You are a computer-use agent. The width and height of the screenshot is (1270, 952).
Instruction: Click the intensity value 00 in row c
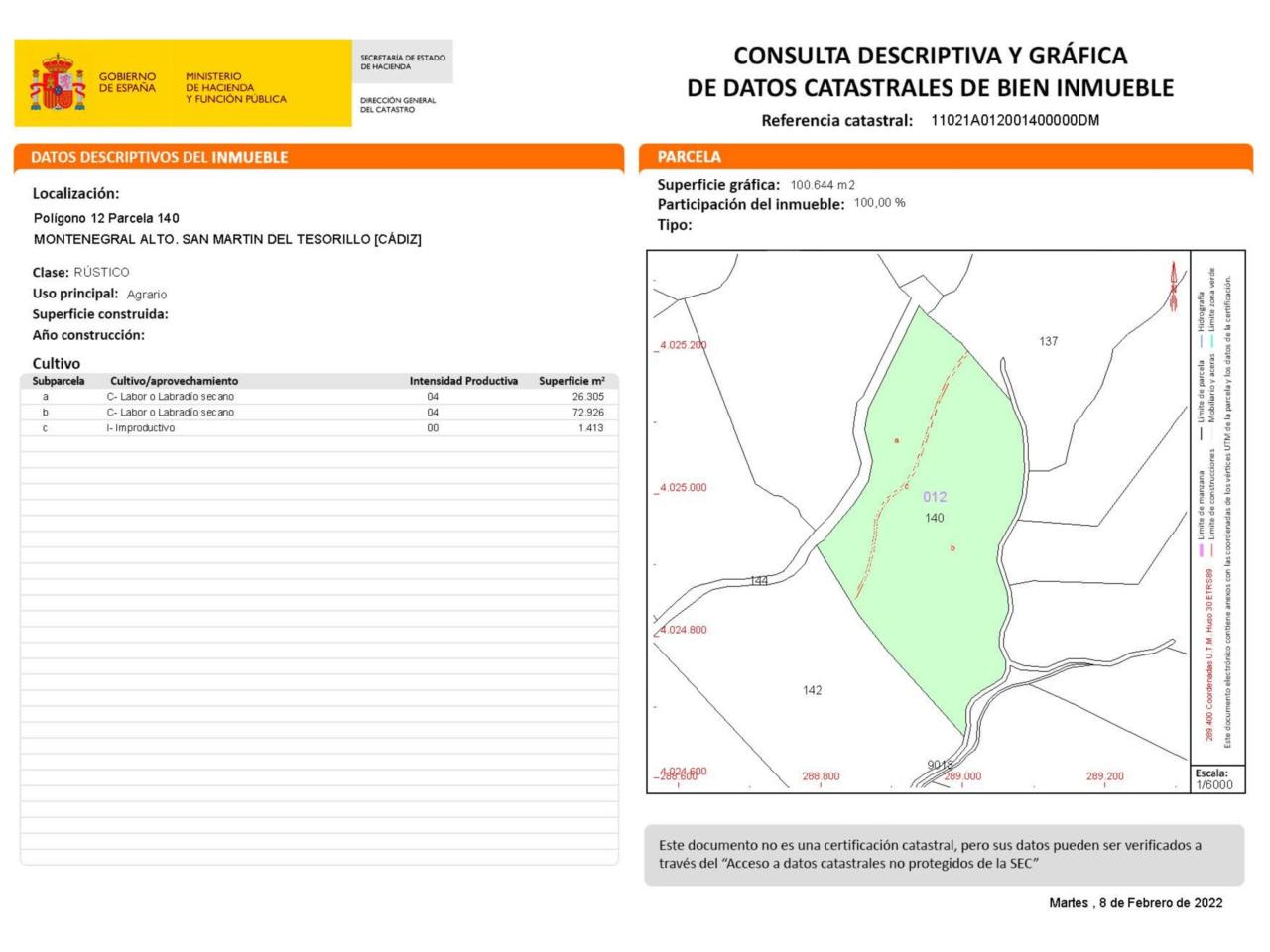[x=433, y=428]
